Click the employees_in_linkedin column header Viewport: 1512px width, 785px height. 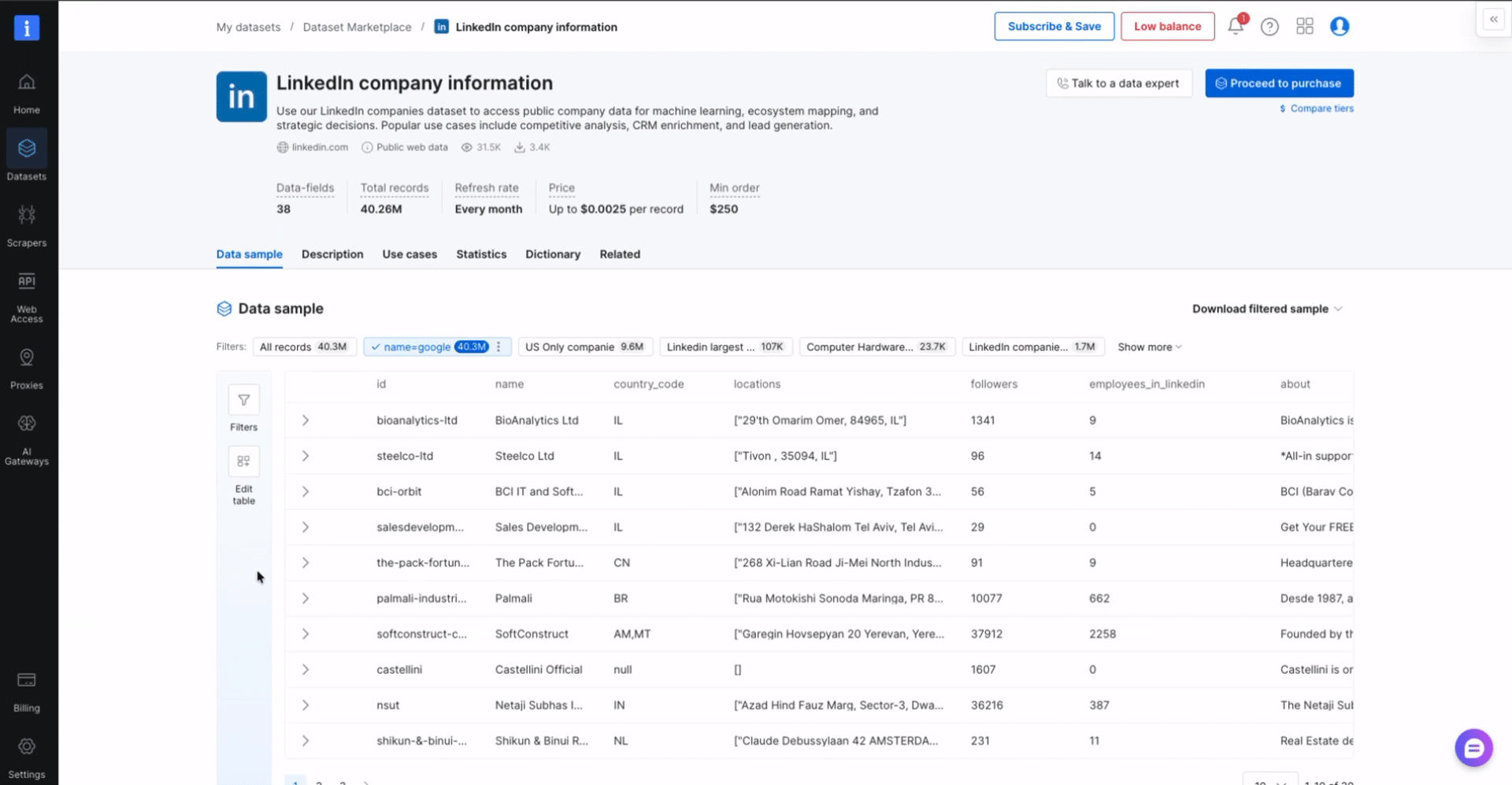pyautogui.click(x=1147, y=384)
